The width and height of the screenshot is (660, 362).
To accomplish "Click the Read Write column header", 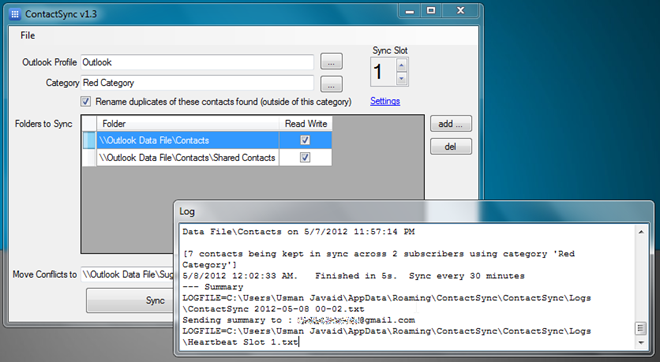I will point(306,124).
